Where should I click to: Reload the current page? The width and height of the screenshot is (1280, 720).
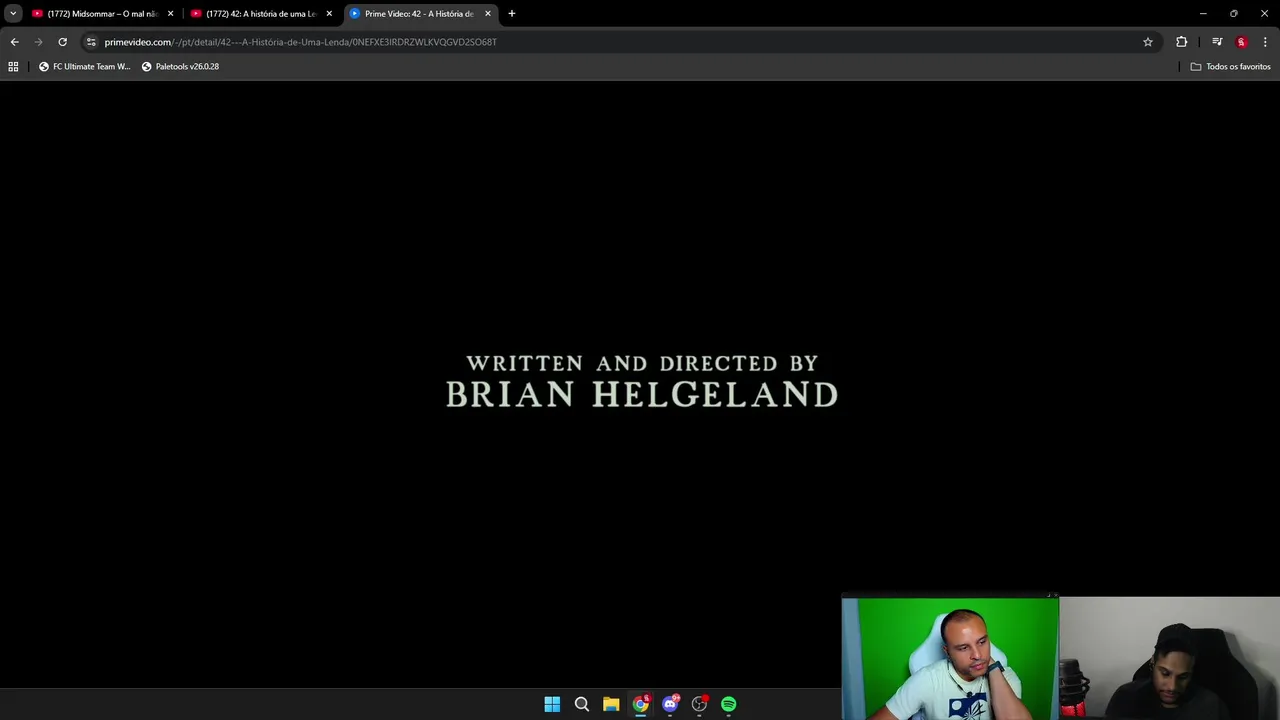click(62, 42)
